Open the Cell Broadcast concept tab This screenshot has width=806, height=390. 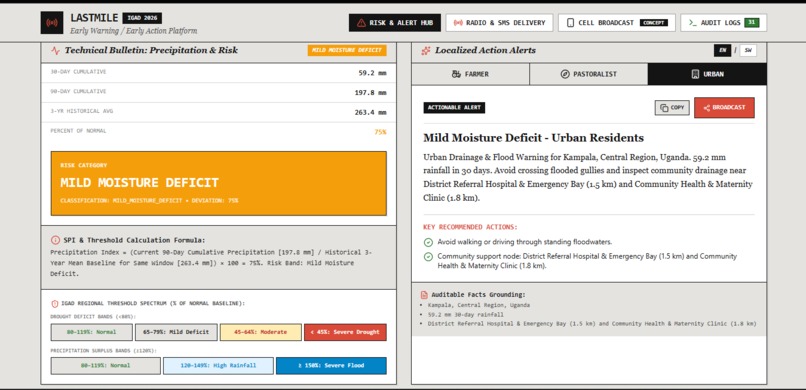617,23
